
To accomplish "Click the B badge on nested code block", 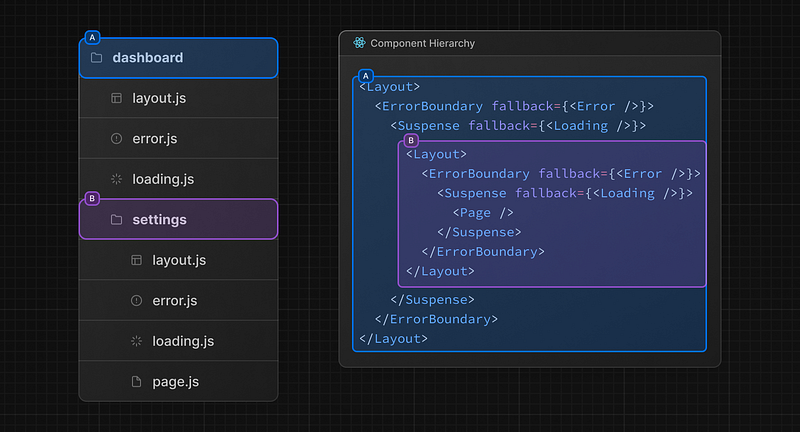I will coord(411,141).
